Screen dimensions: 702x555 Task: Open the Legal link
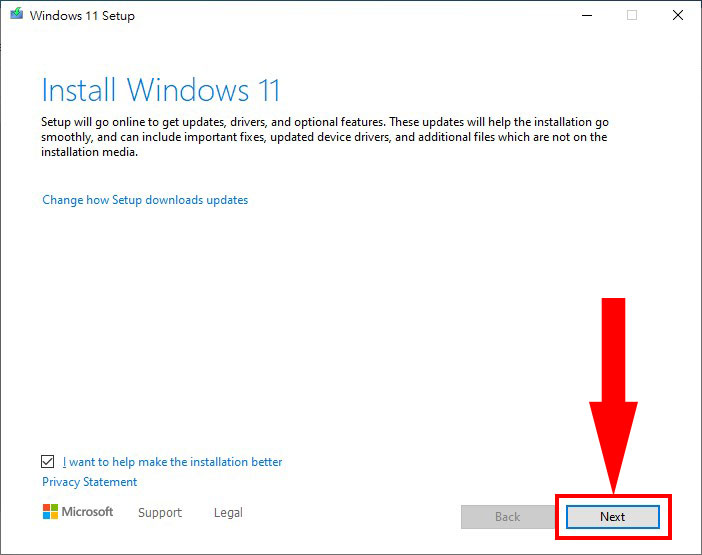click(228, 512)
